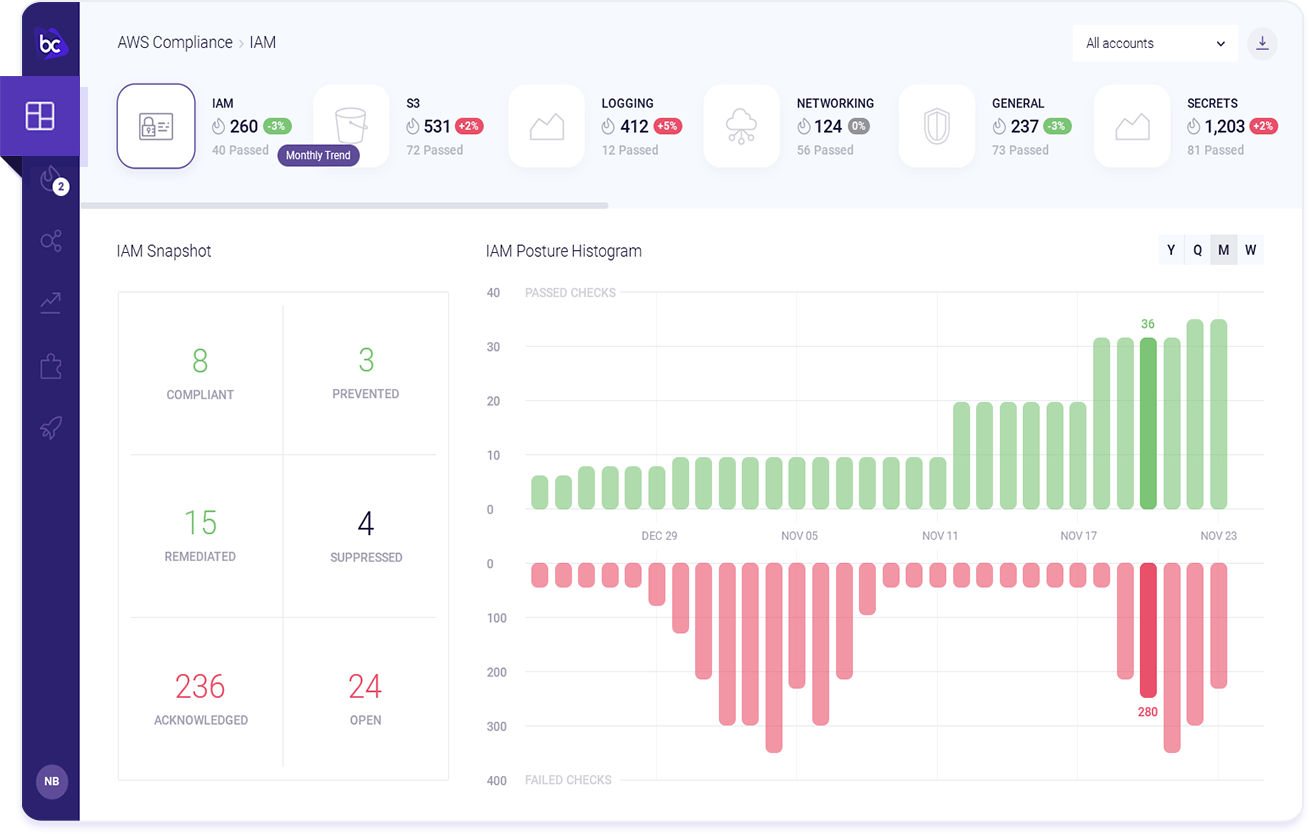Click the IAM Posture Histogram heading
This screenshot has height=834, width=1309.
[x=564, y=251]
